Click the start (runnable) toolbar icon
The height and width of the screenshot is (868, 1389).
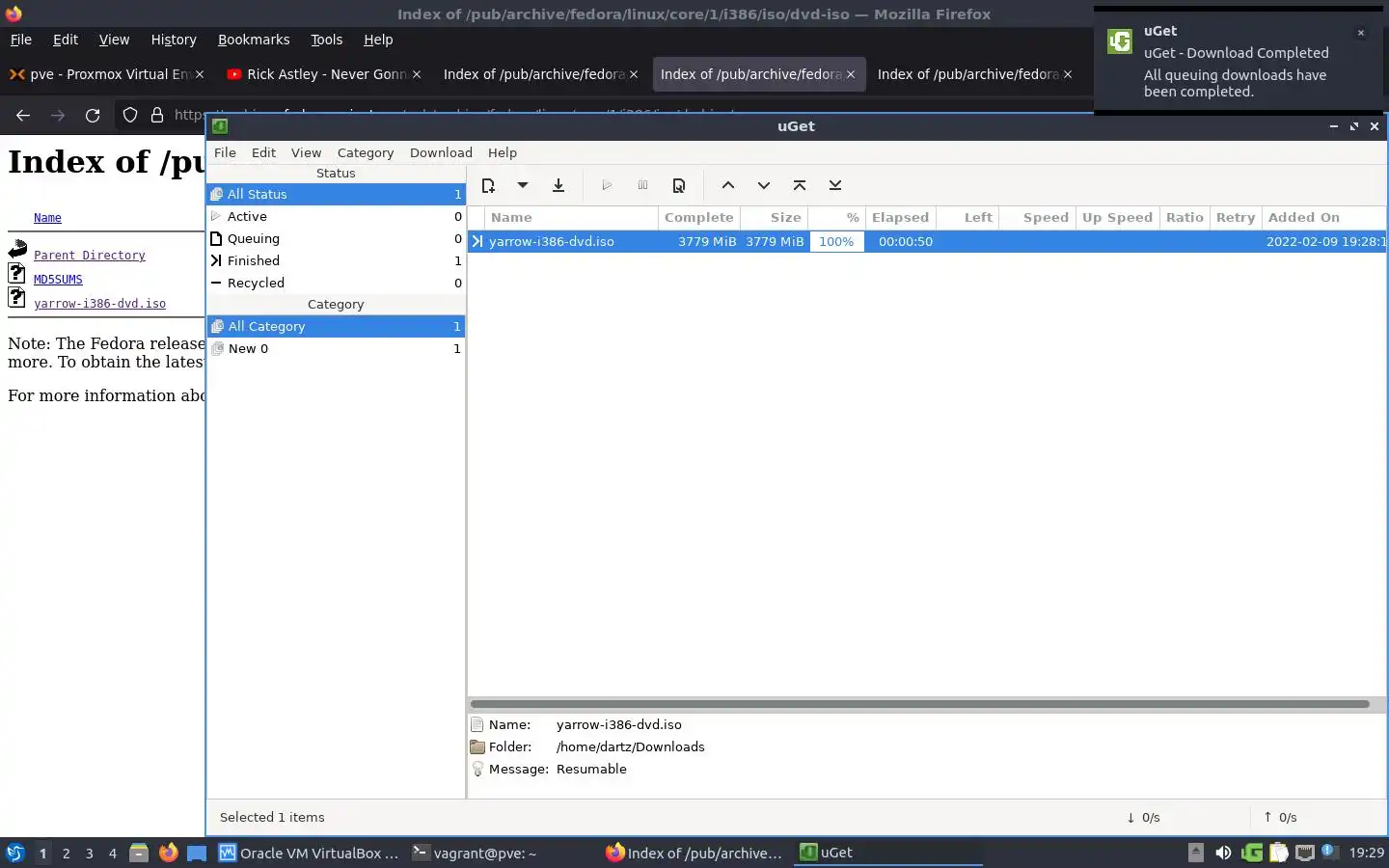607,185
